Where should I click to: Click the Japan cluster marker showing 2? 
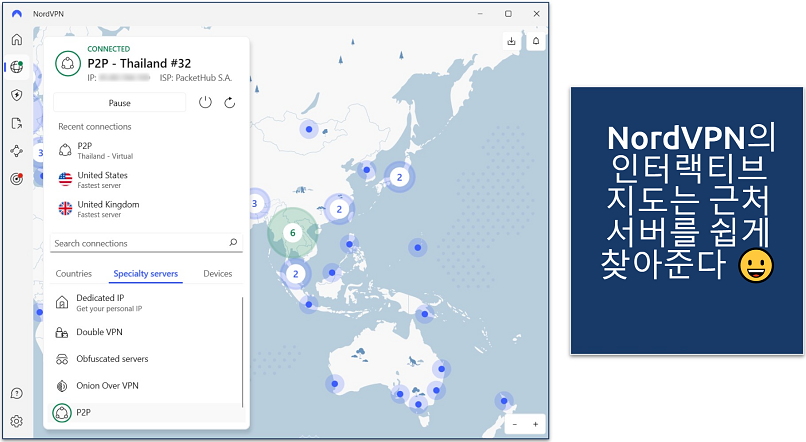pos(399,177)
